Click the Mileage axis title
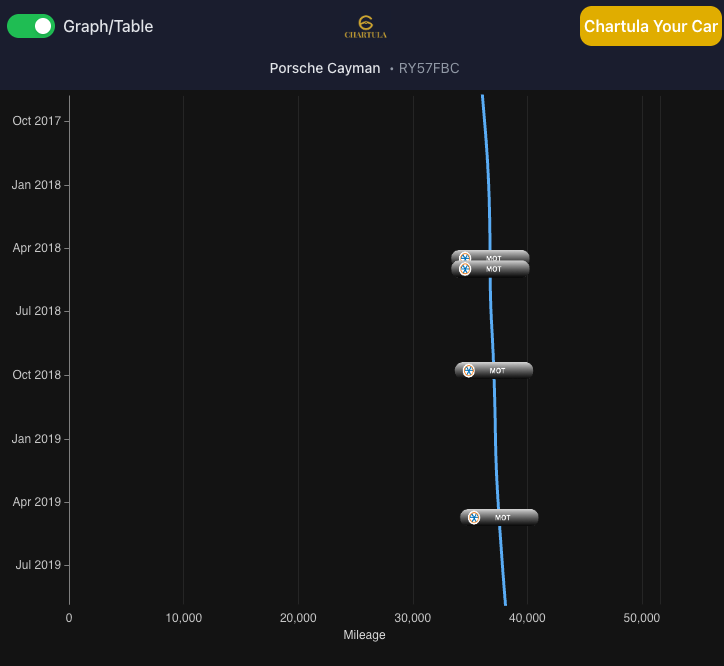 364,635
